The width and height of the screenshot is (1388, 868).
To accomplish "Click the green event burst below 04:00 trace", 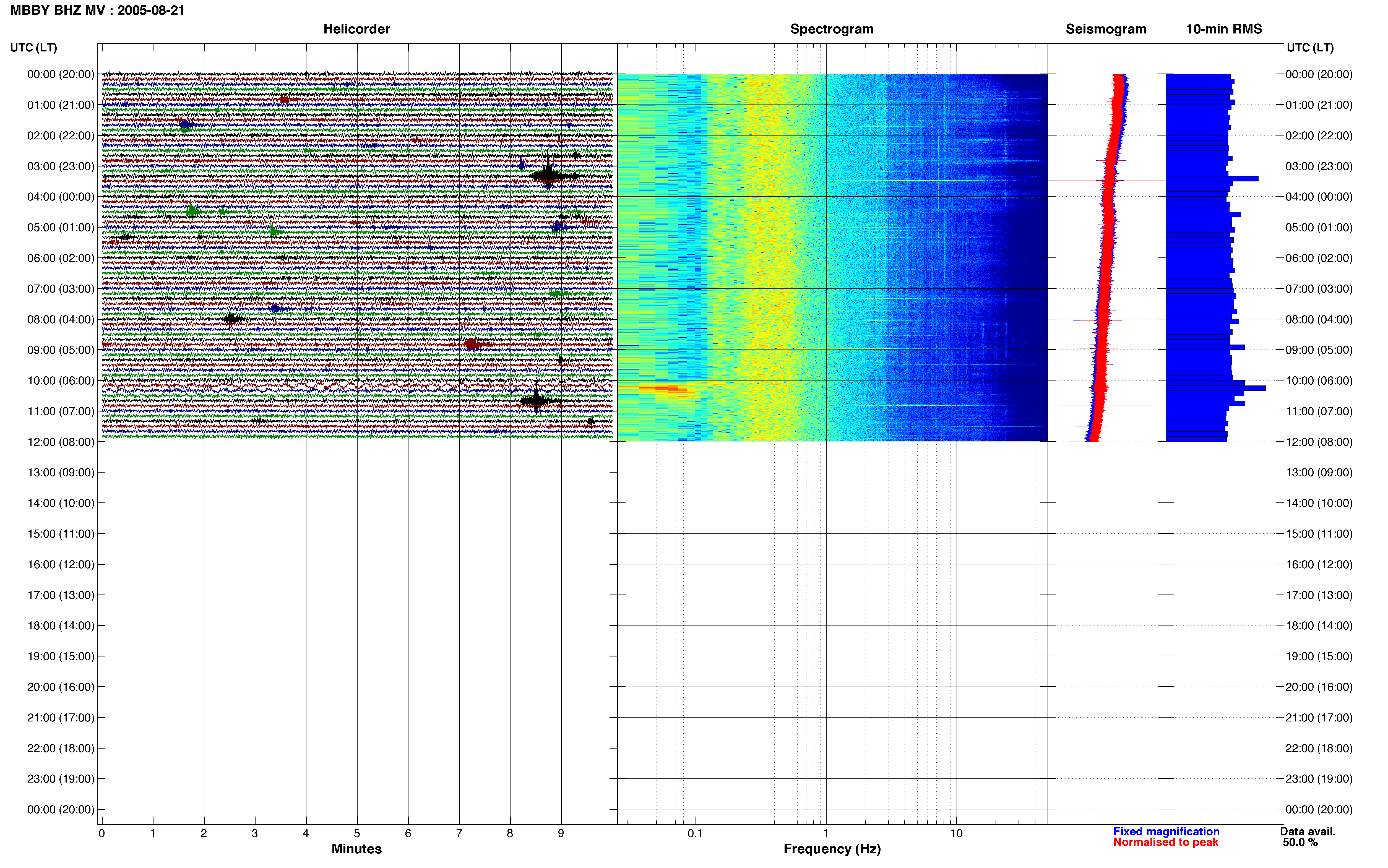I will [192, 211].
